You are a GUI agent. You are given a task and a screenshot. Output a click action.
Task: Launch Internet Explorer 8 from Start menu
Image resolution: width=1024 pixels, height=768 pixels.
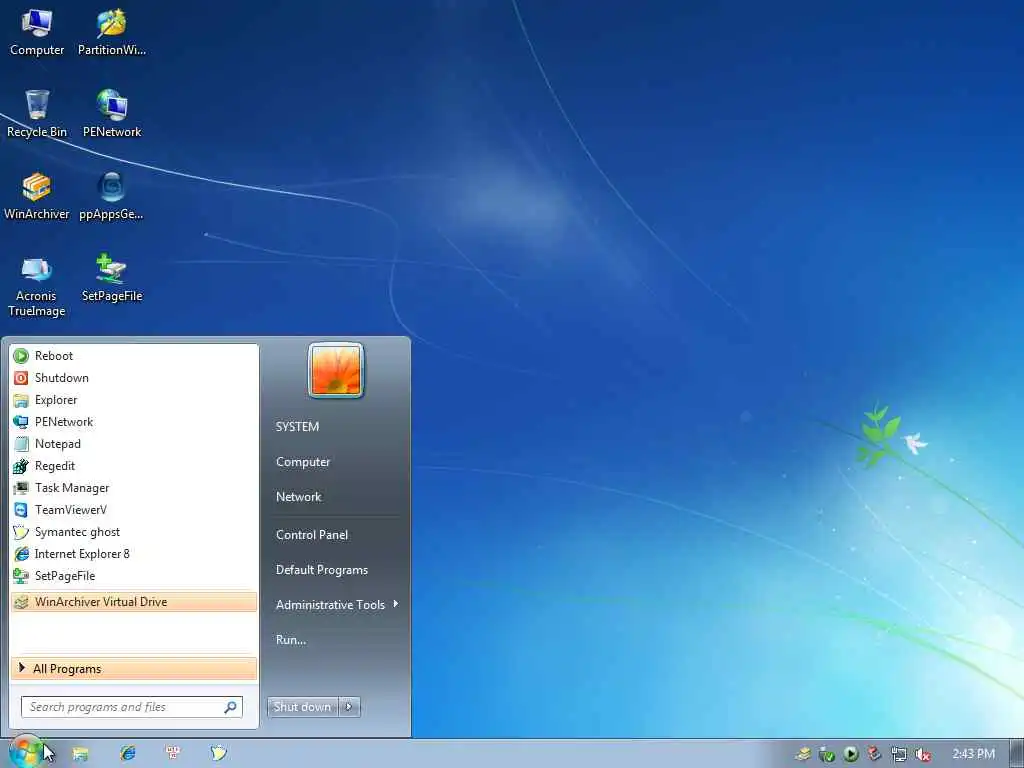pyautogui.click(x=134, y=554)
